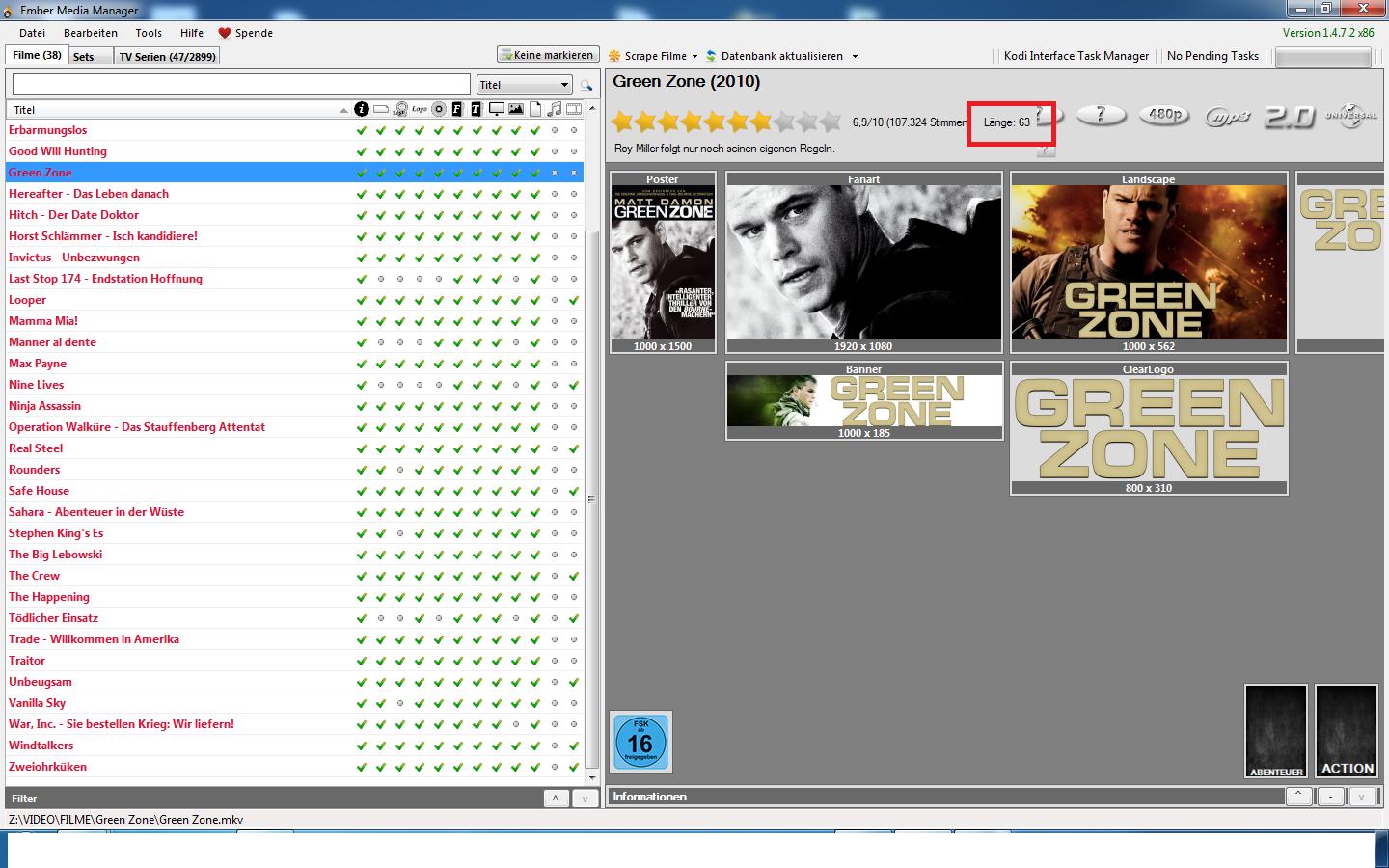Click the Titel column sort arrow
1389x868 pixels.
tap(343, 110)
